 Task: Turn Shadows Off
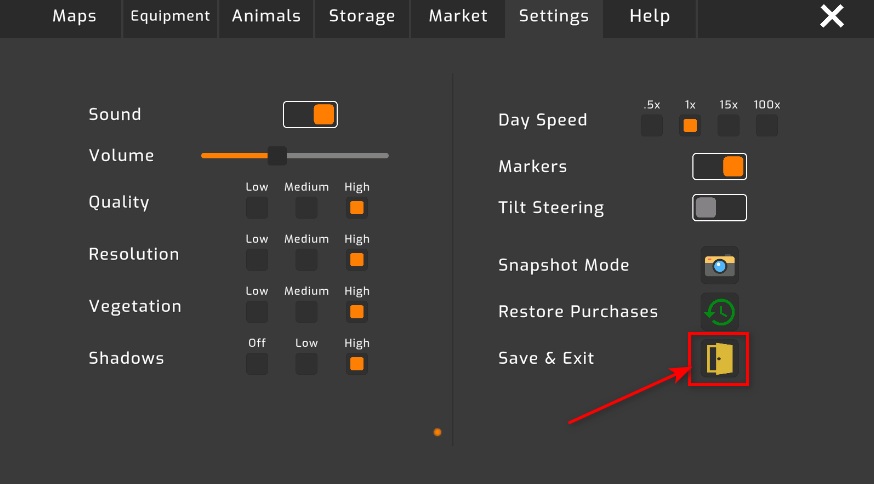[257, 364]
